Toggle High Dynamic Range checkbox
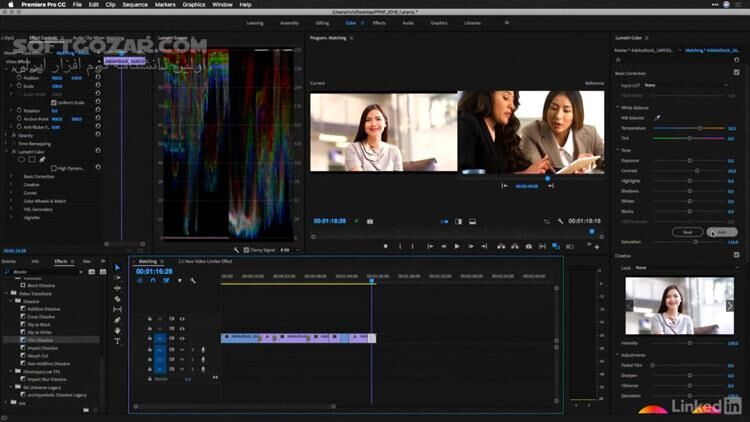 (x=54, y=168)
